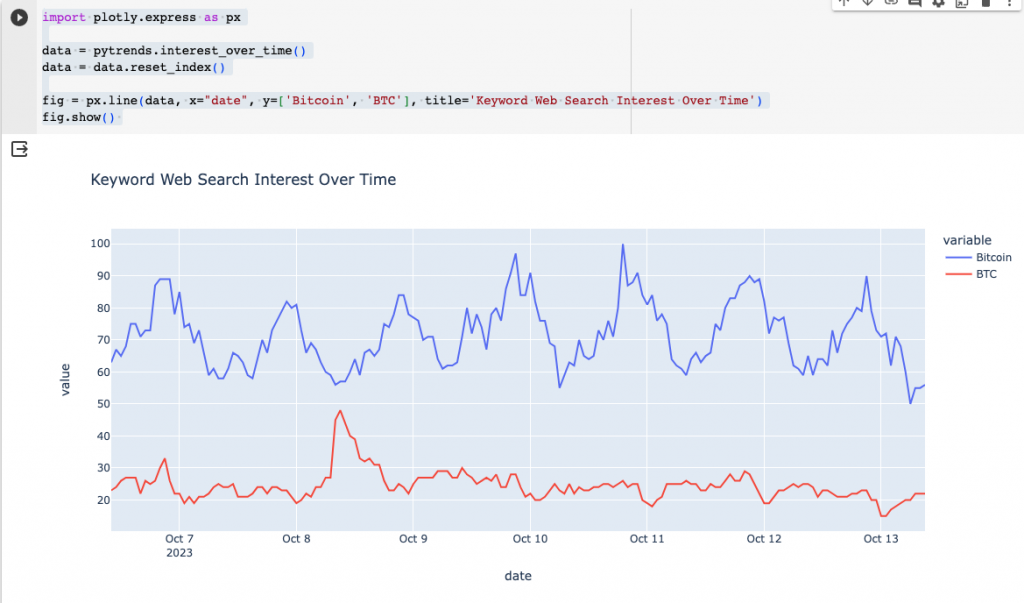The height and width of the screenshot is (603, 1024).
Task: Delete the cell with the trash icon
Action: (985, 3)
